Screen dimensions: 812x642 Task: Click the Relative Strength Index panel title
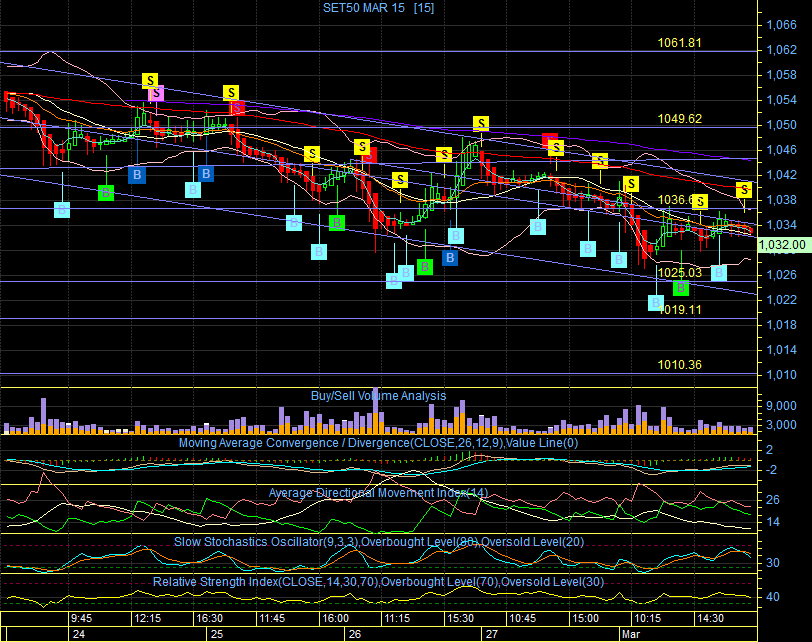379,582
